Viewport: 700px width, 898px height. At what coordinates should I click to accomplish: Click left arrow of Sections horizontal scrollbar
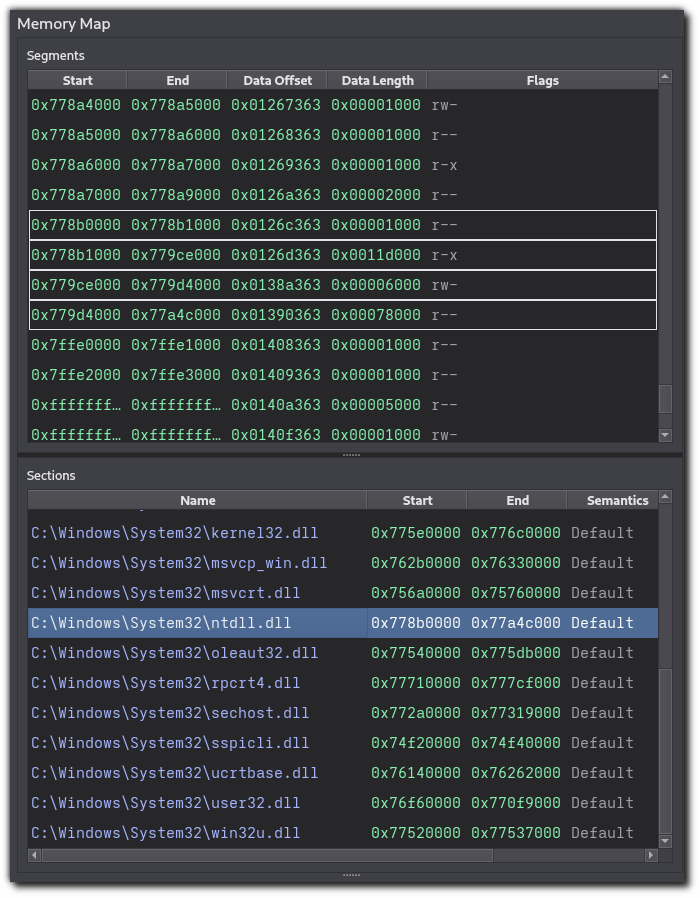(34, 856)
